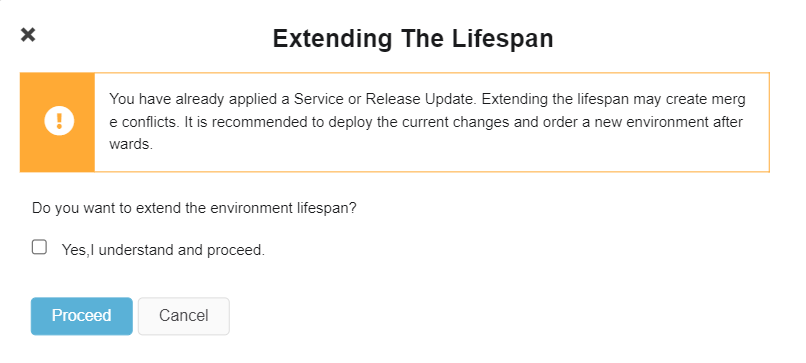This screenshot has height=363, width=806.
Task: Tick the understand and proceed checkbox
Action: pos(39,247)
